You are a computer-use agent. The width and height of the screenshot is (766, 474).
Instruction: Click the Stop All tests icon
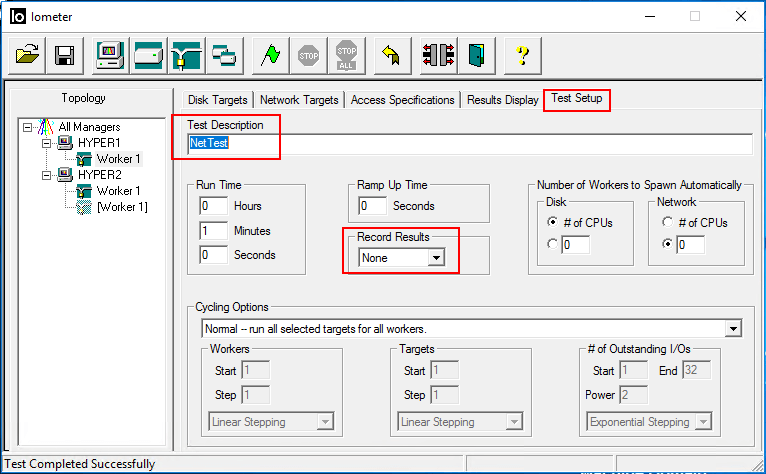(346, 55)
